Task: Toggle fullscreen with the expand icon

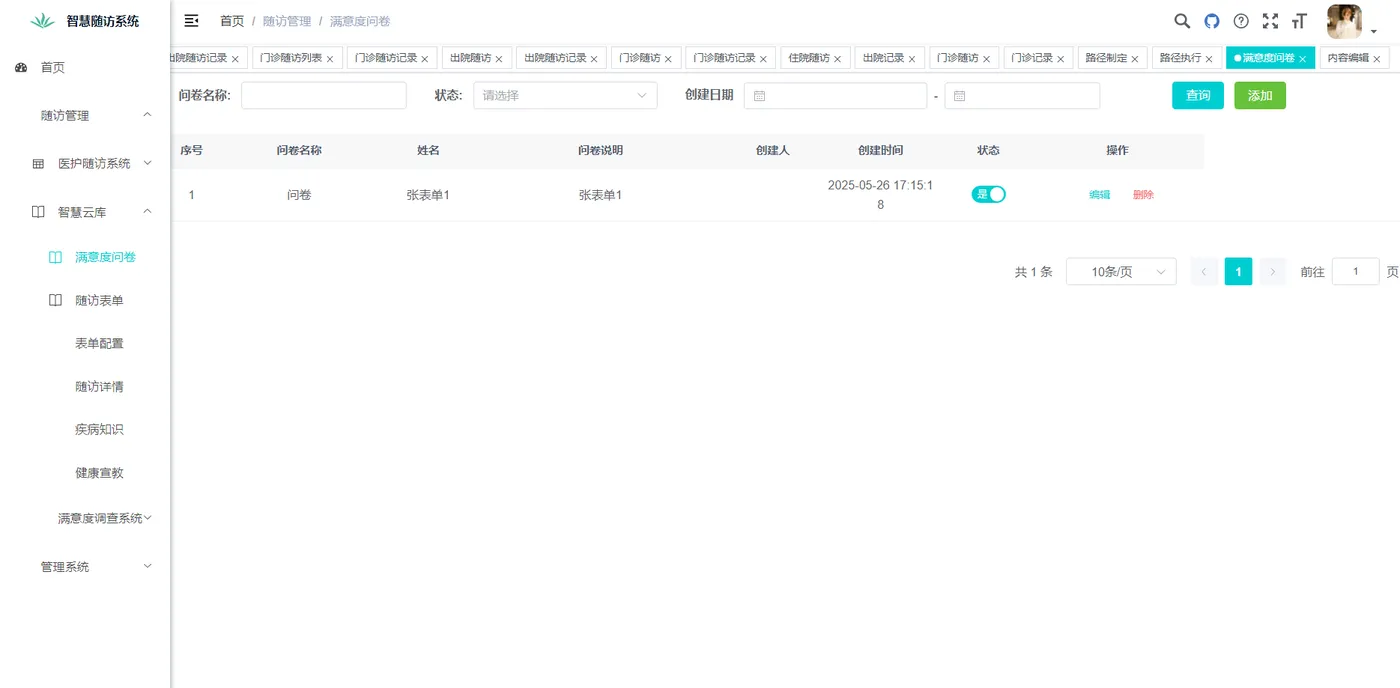Action: (1271, 21)
